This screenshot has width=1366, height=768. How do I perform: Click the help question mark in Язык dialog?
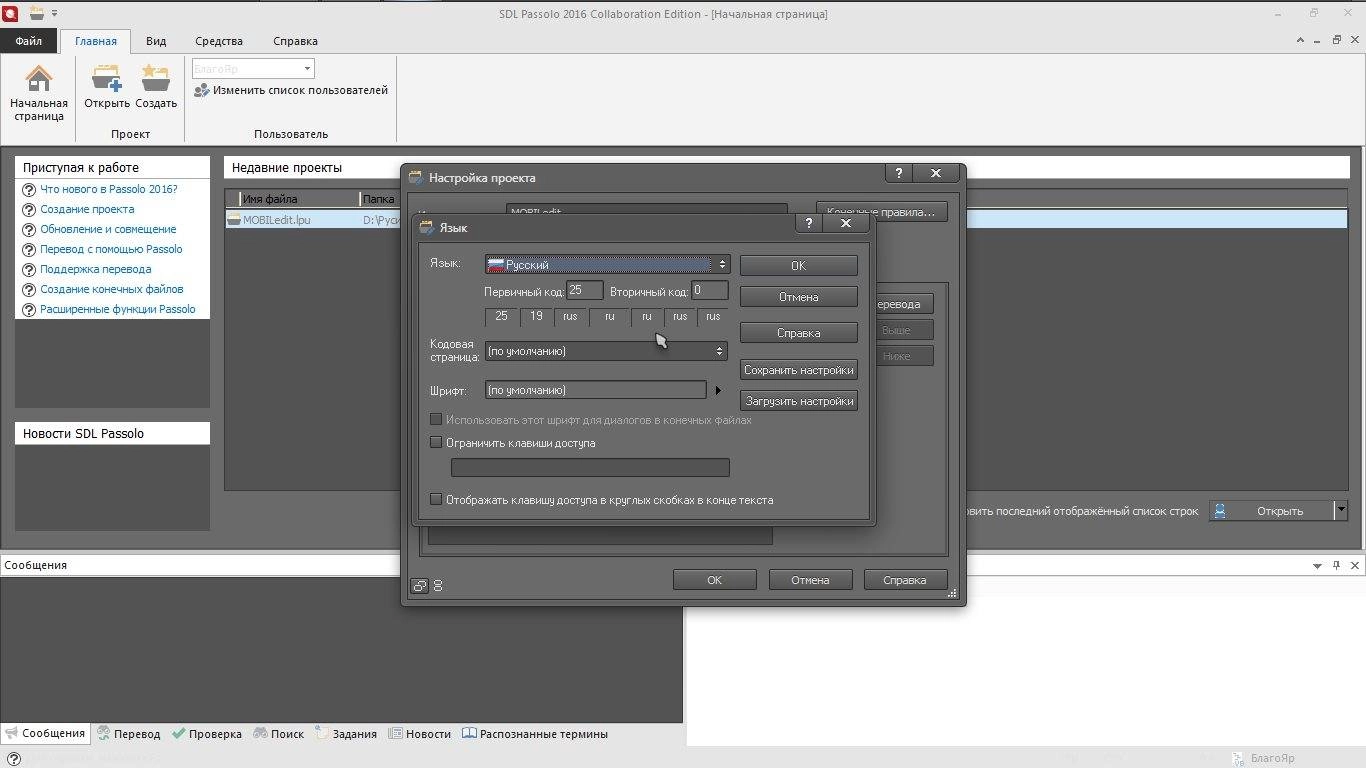[808, 224]
